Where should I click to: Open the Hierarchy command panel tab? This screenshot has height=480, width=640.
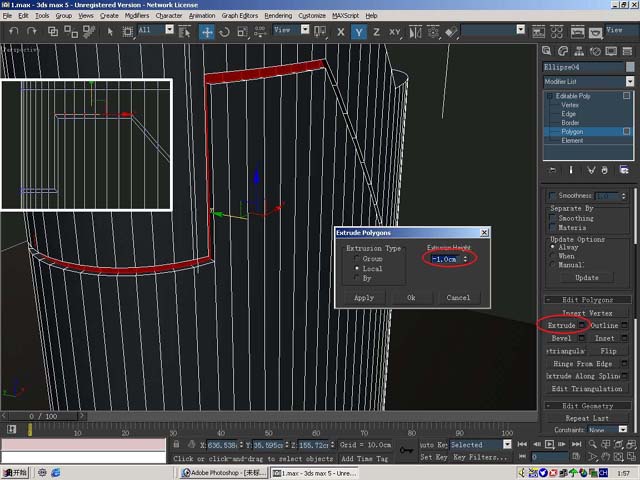point(581,50)
